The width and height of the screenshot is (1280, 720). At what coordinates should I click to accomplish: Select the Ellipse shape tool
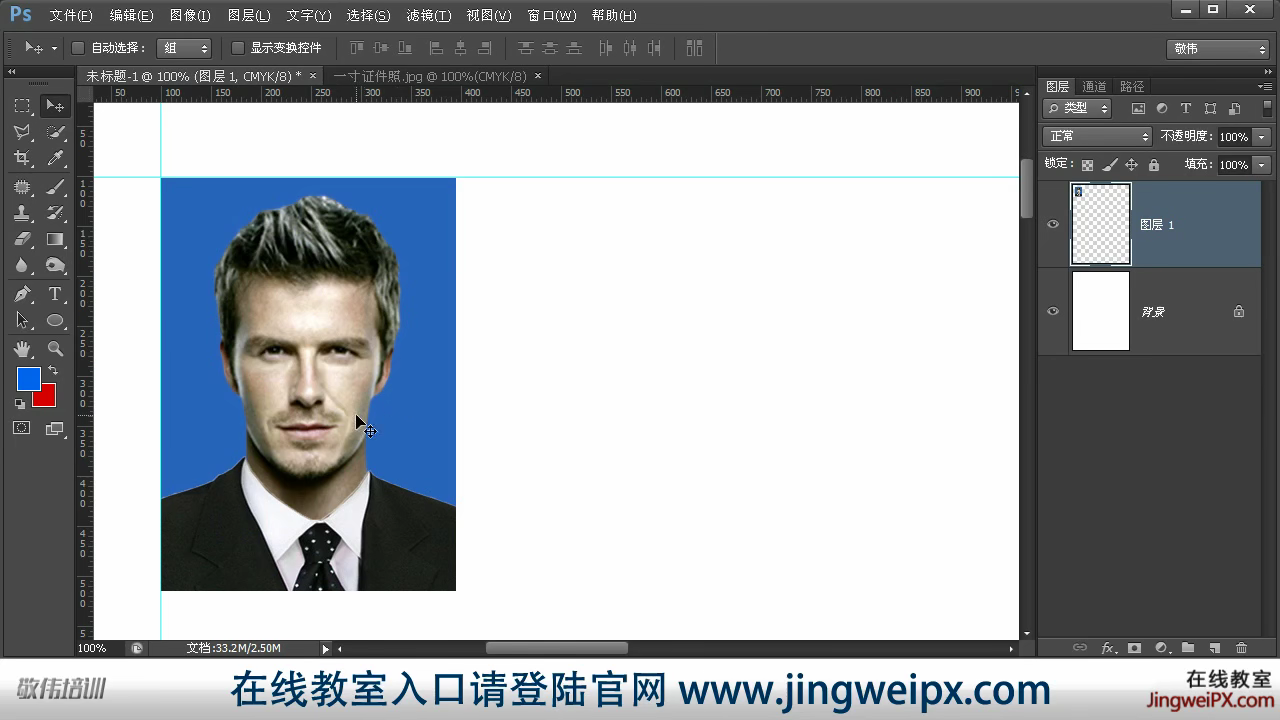pos(55,320)
